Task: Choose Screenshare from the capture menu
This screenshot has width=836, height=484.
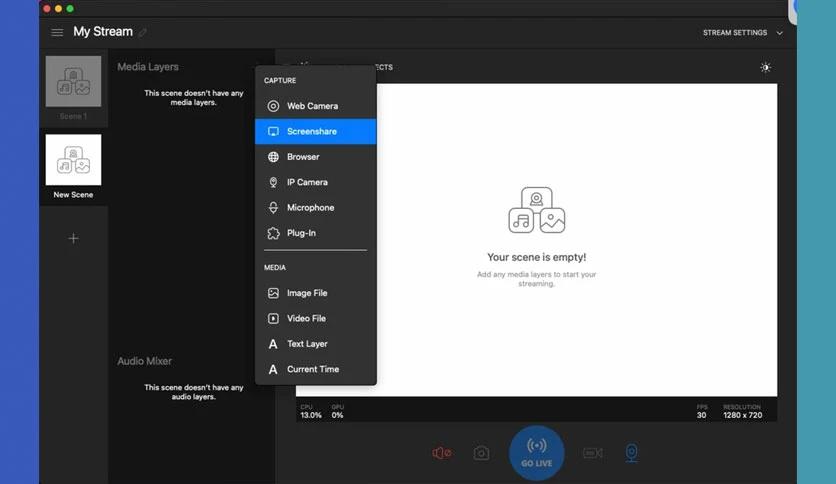Action: [x=312, y=131]
